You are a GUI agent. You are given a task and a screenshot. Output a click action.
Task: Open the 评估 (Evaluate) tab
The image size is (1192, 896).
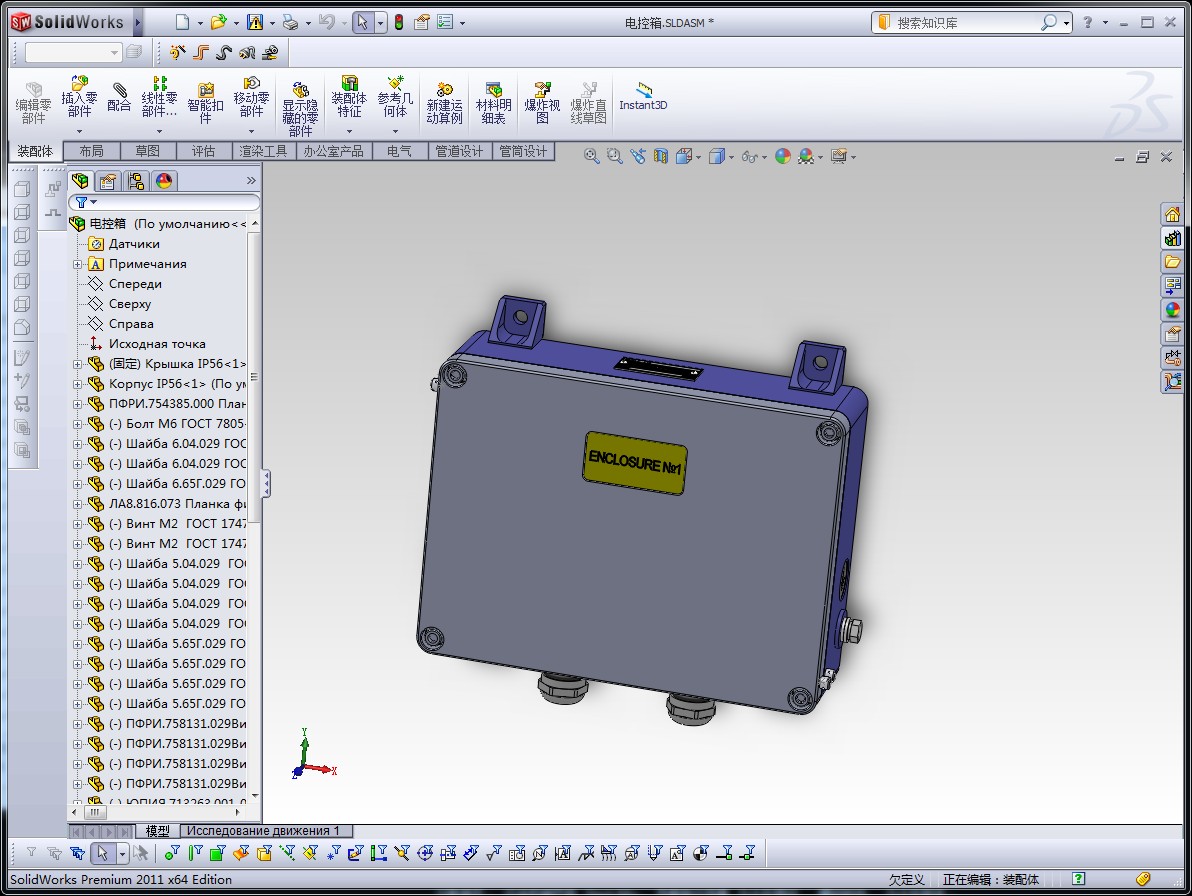(x=203, y=151)
